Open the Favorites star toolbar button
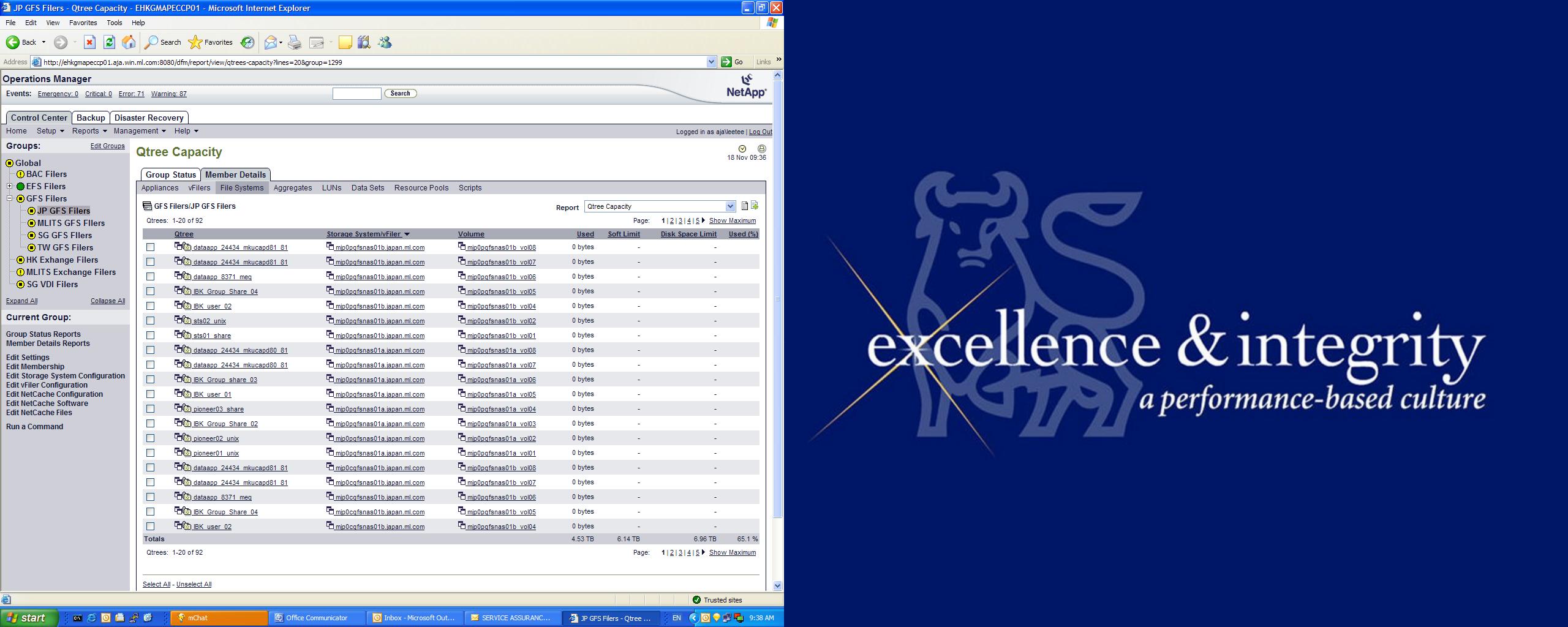This screenshot has width=1568, height=627. coord(210,42)
